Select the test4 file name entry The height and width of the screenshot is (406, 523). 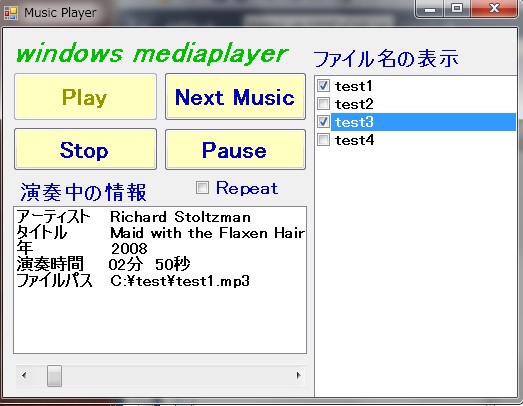[354, 140]
